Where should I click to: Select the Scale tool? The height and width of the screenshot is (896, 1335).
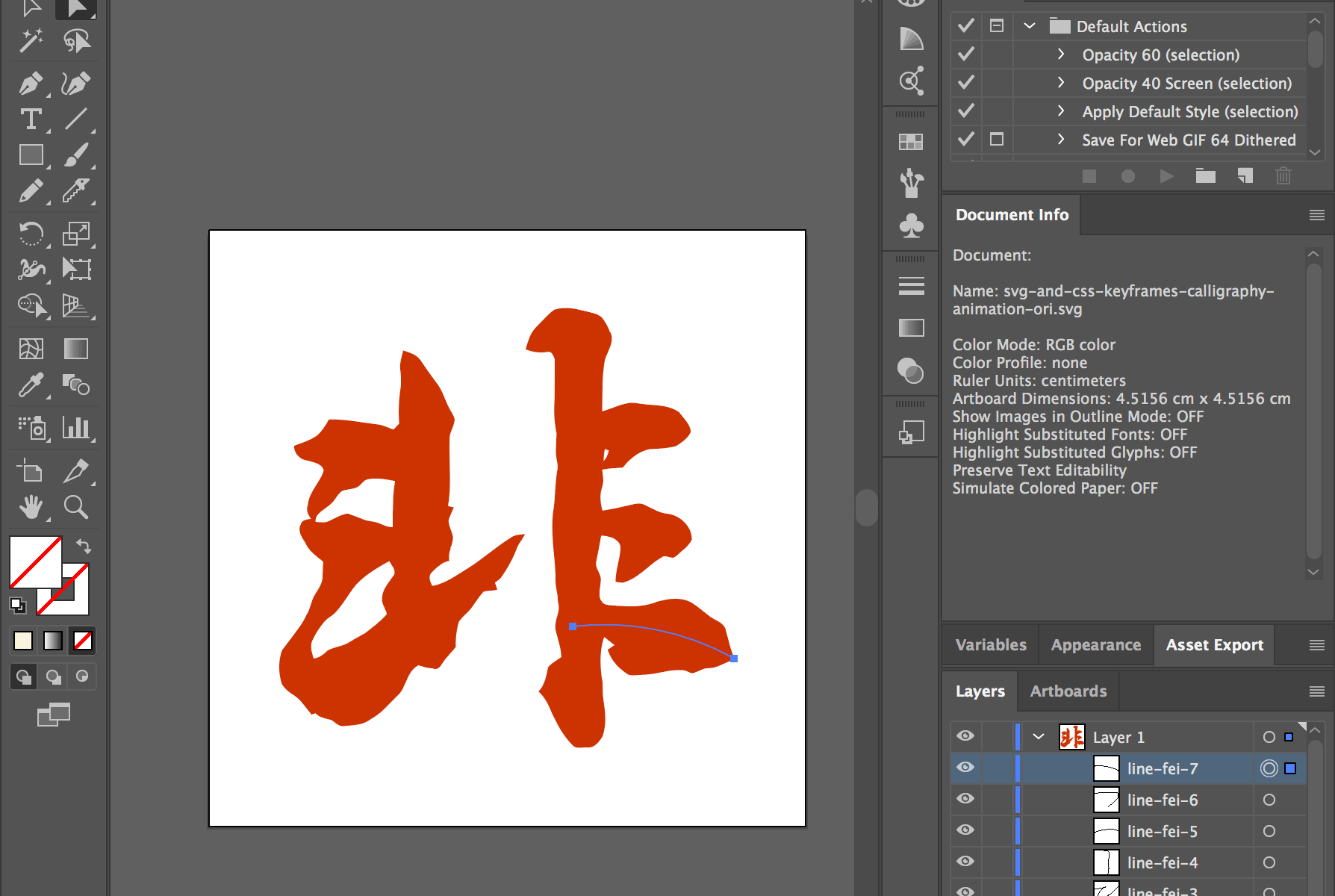pos(76,234)
